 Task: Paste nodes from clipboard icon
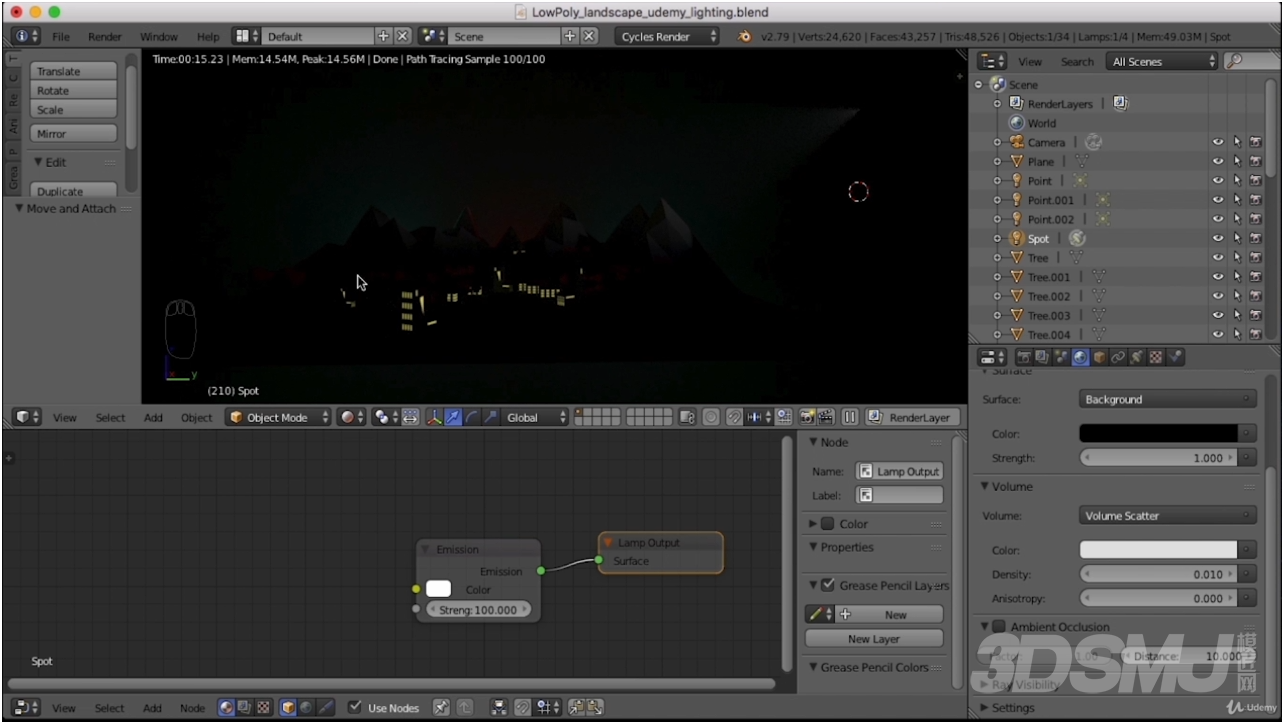[595, 707]
